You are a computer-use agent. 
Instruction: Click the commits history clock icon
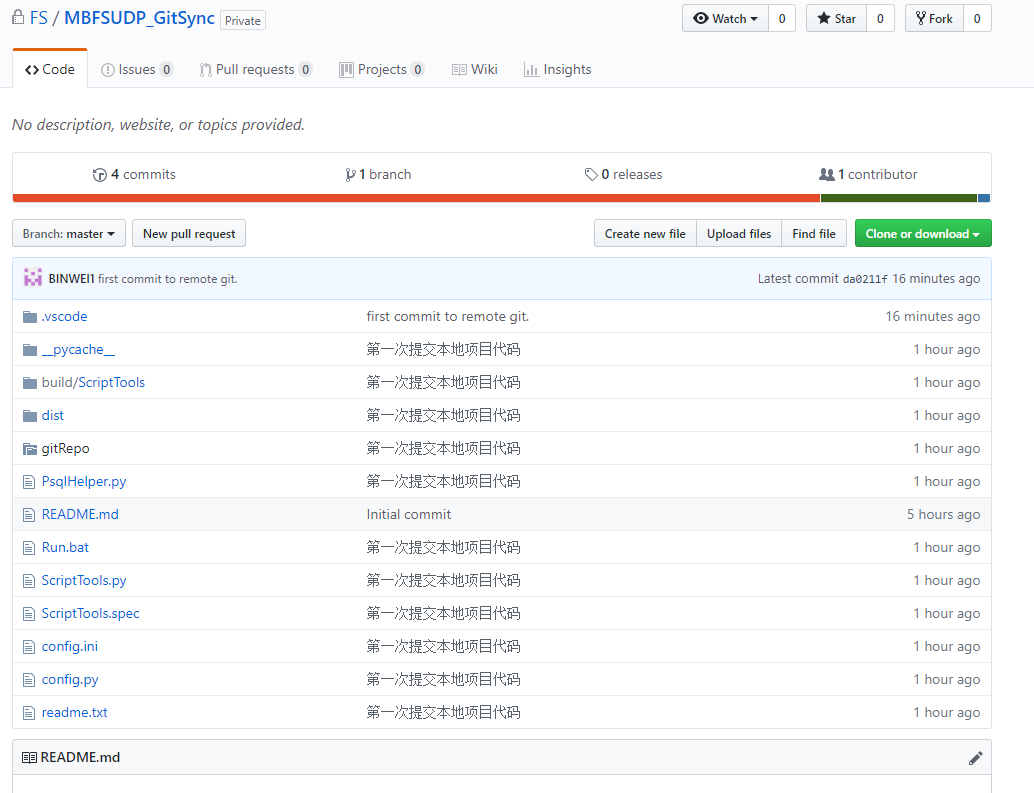pyautogui.click(x=100, y=175)
